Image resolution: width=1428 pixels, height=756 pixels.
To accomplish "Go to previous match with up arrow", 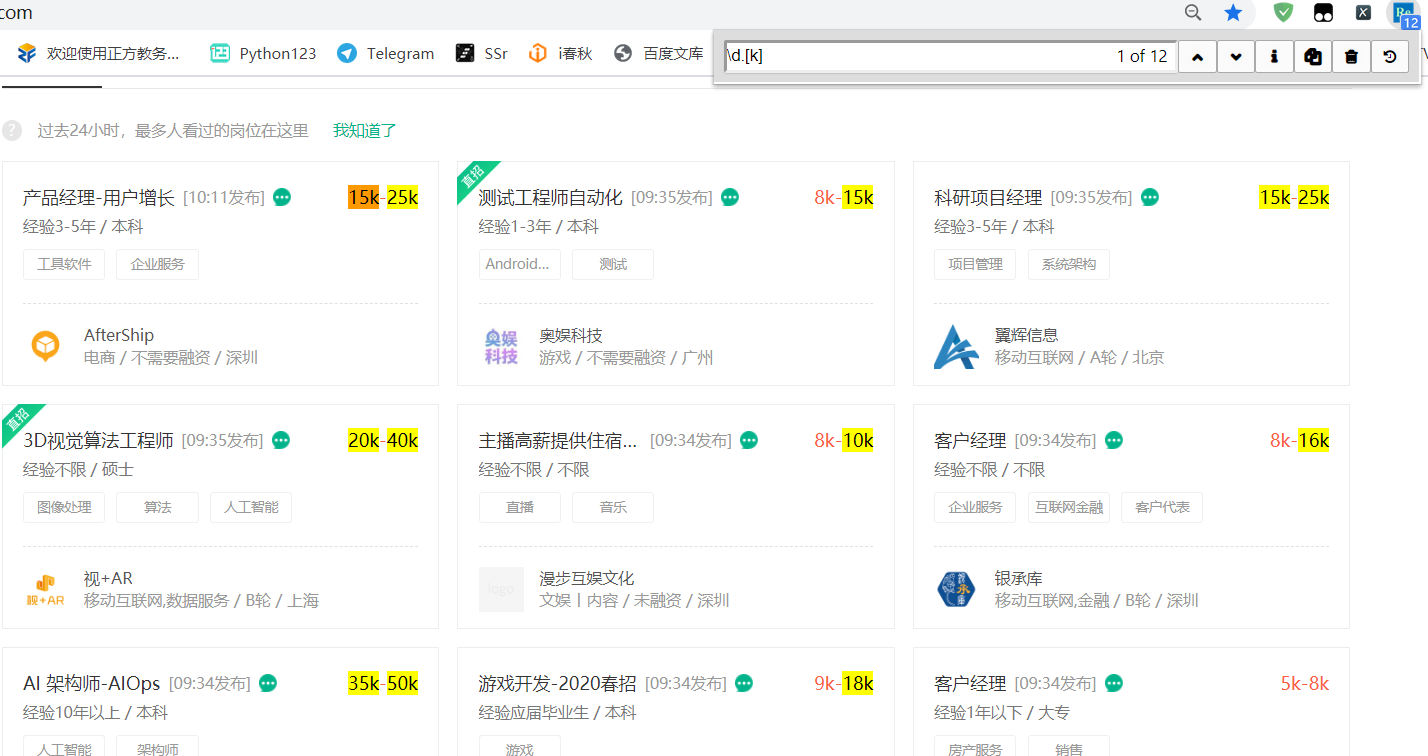I will click(1197, 57).
